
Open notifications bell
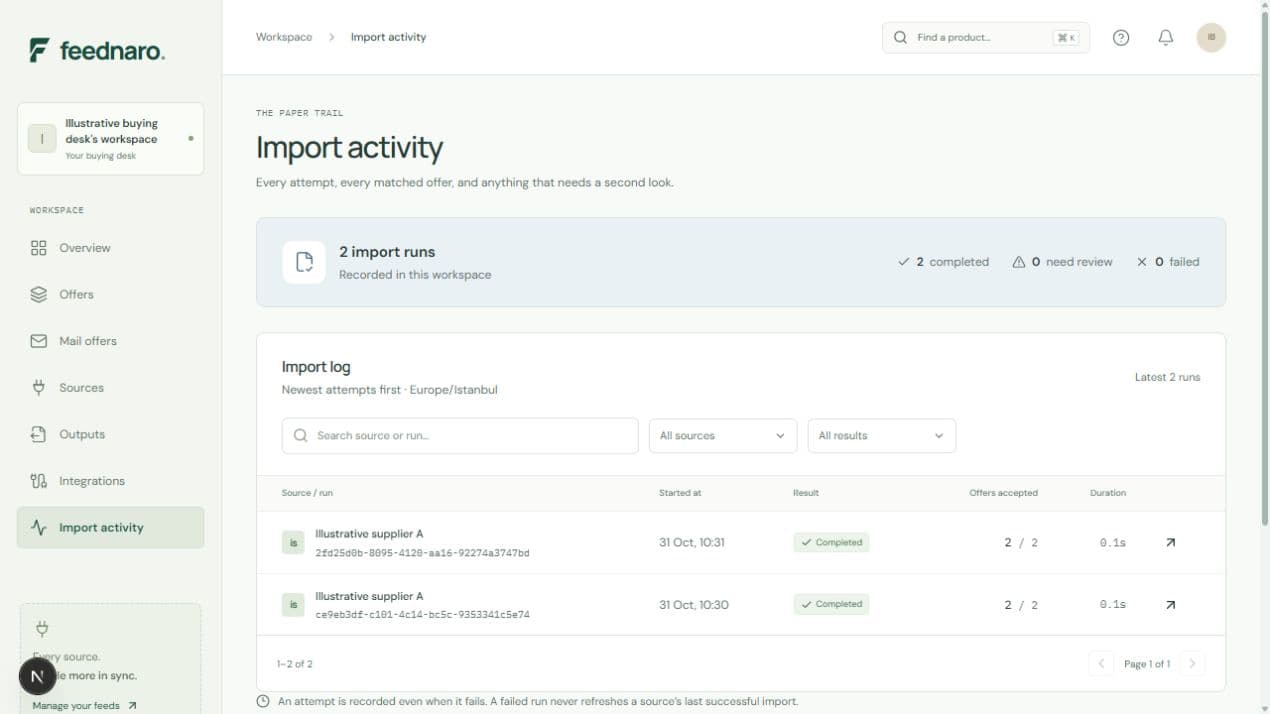click(1166, 37)
